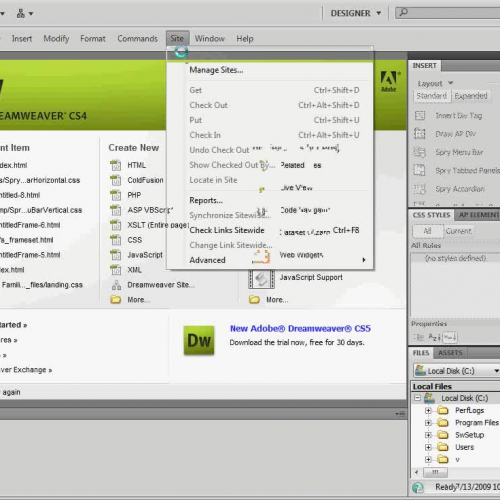The width and height of the screenshot is (500, 500).
Task: Open the Commands menu
Action: (137, 39)
